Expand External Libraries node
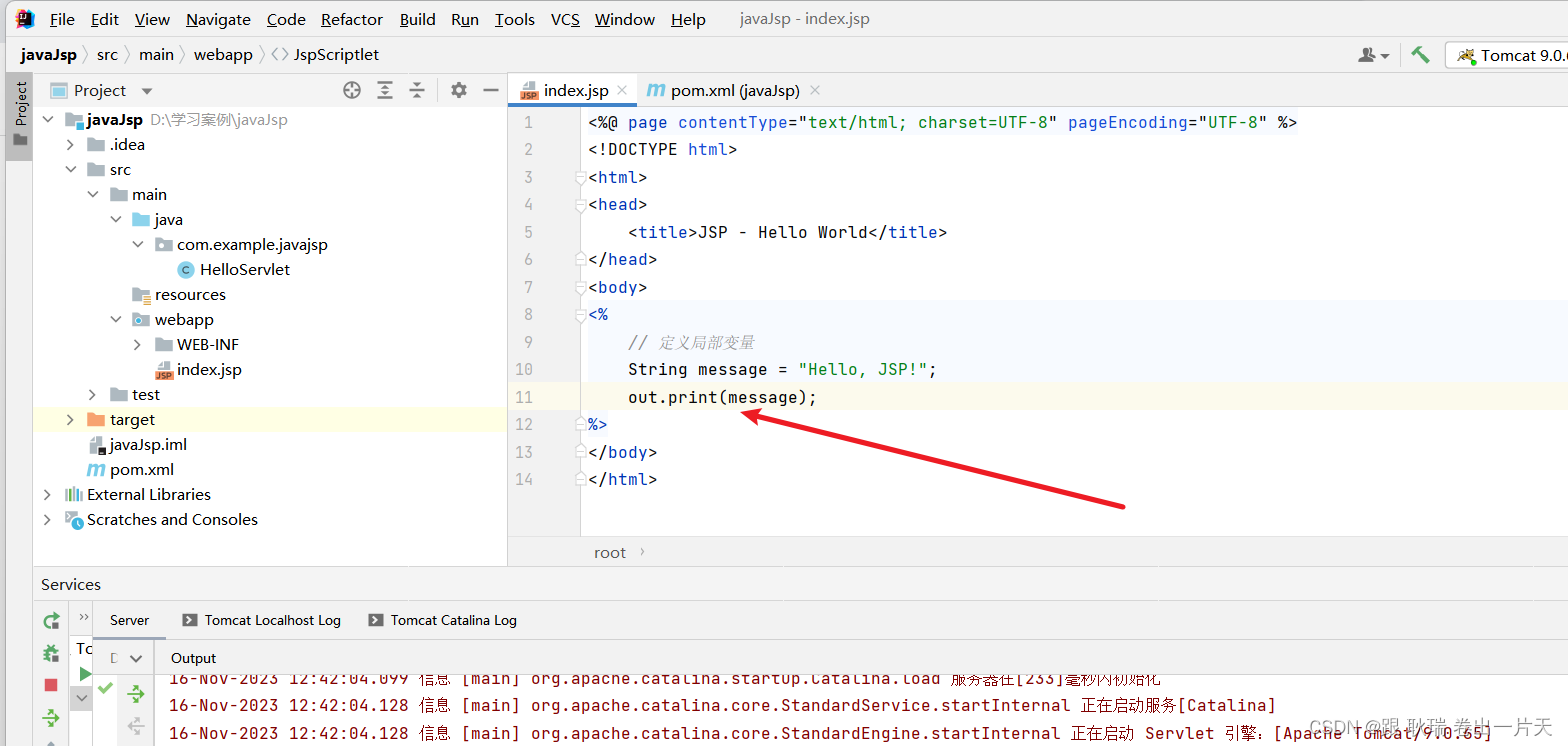The image size is (1568, 746). (x=47, y=495)
